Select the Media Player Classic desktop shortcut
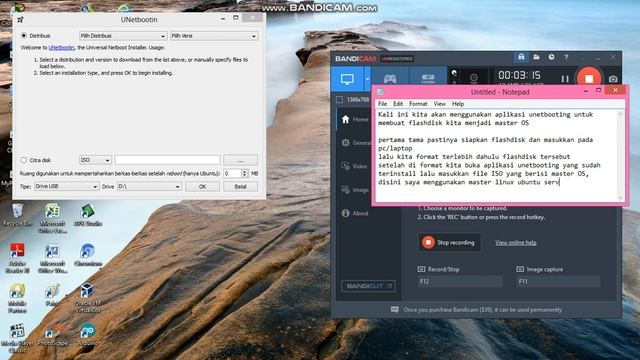The height and width of the screenshot is (360, 640). point(17,338)
